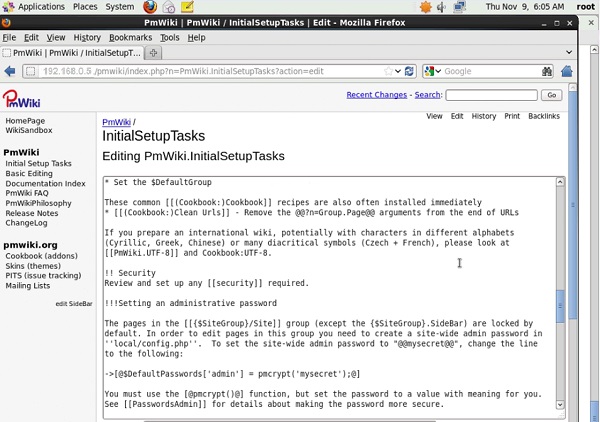This screenshot has width=600, height=422.
Task: Click the PmWiki breadcrumb link
Action: 116,122
